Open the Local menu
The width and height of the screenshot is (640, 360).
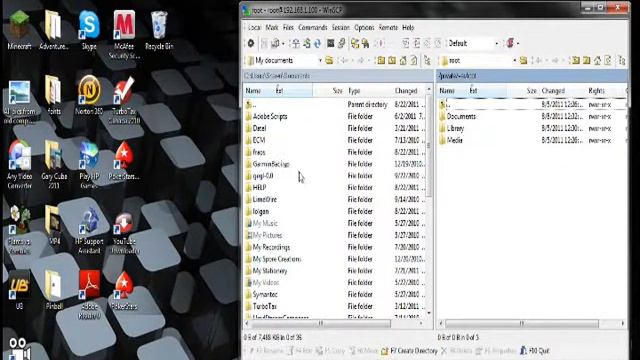click(x=254, y=27)
